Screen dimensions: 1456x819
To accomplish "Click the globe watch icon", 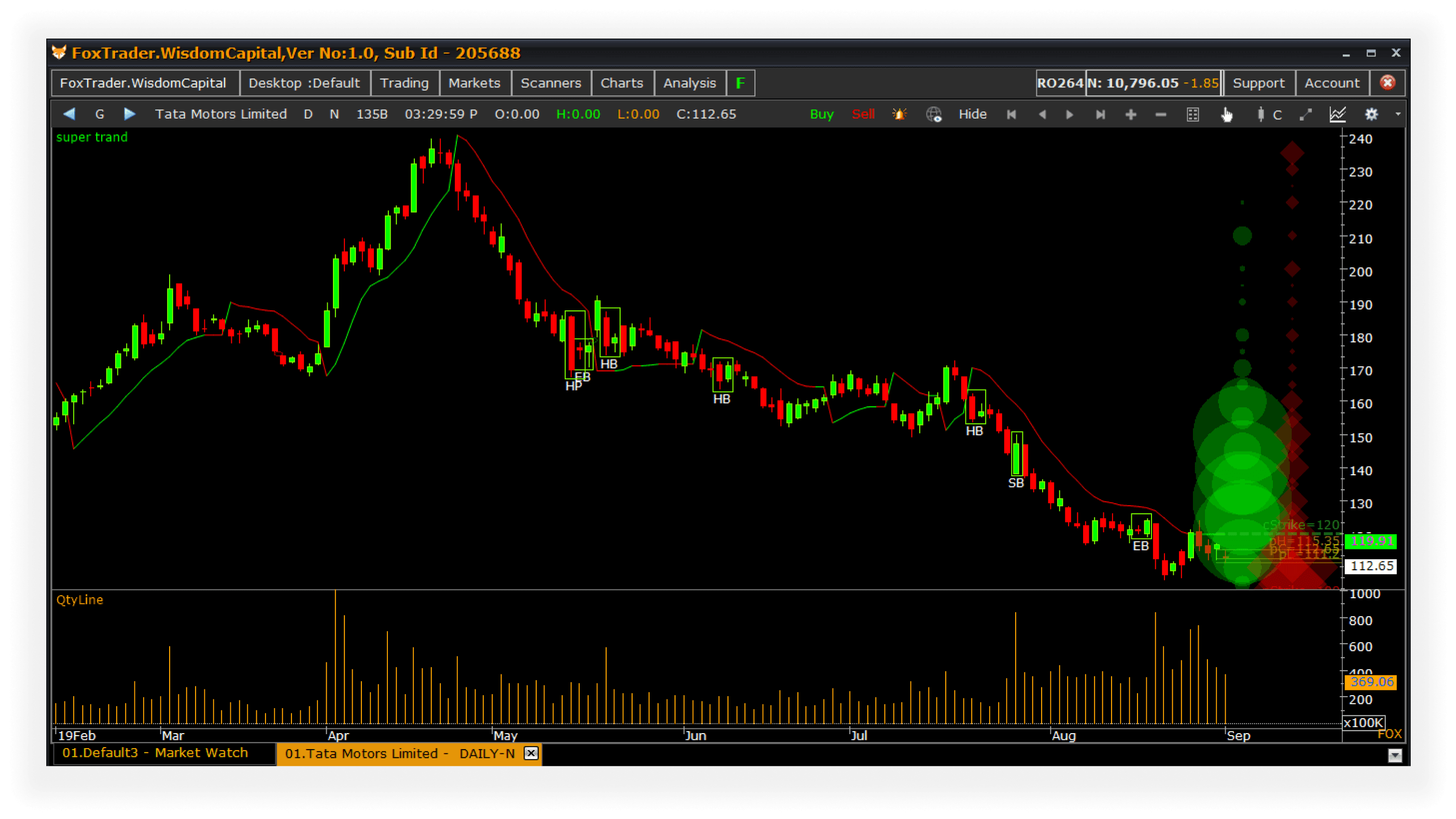I will click(x=933, y=115).
